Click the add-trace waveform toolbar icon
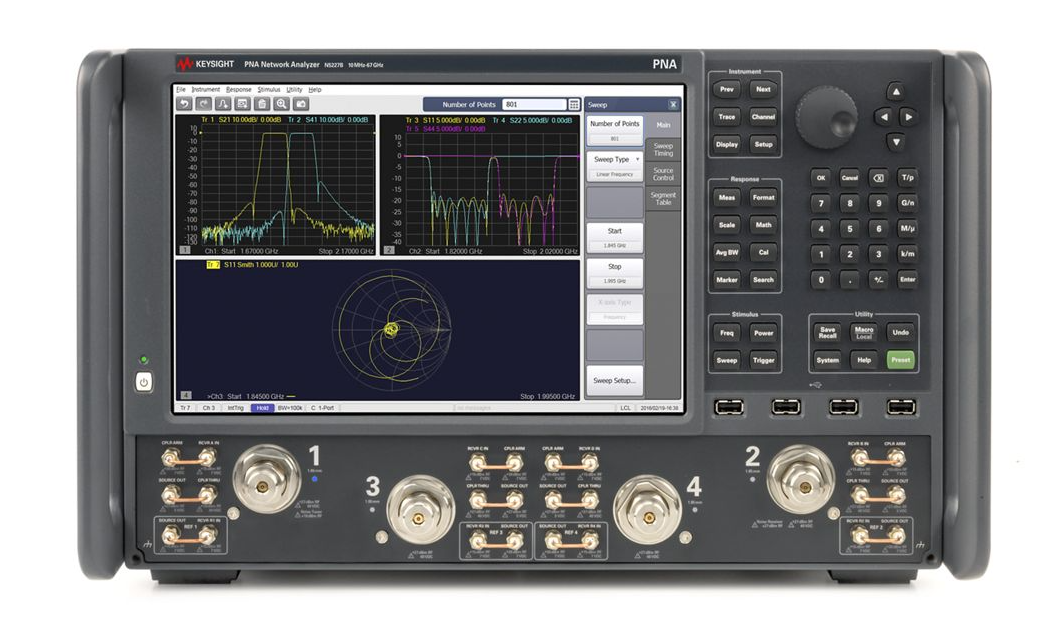The image size is (1042, 636). (x=223, y=104)
